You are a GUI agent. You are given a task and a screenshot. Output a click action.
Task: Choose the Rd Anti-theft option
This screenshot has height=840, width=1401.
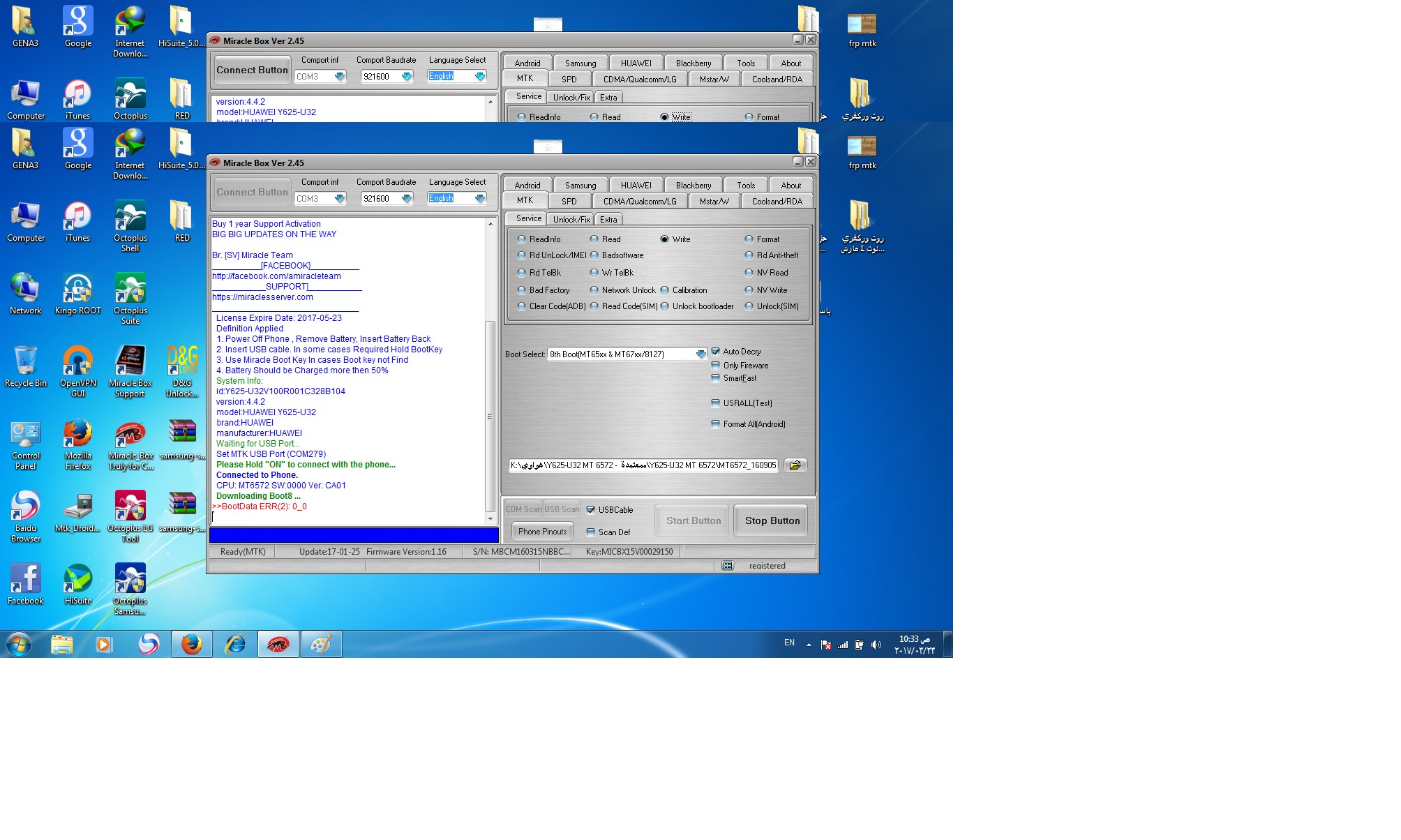772,255
